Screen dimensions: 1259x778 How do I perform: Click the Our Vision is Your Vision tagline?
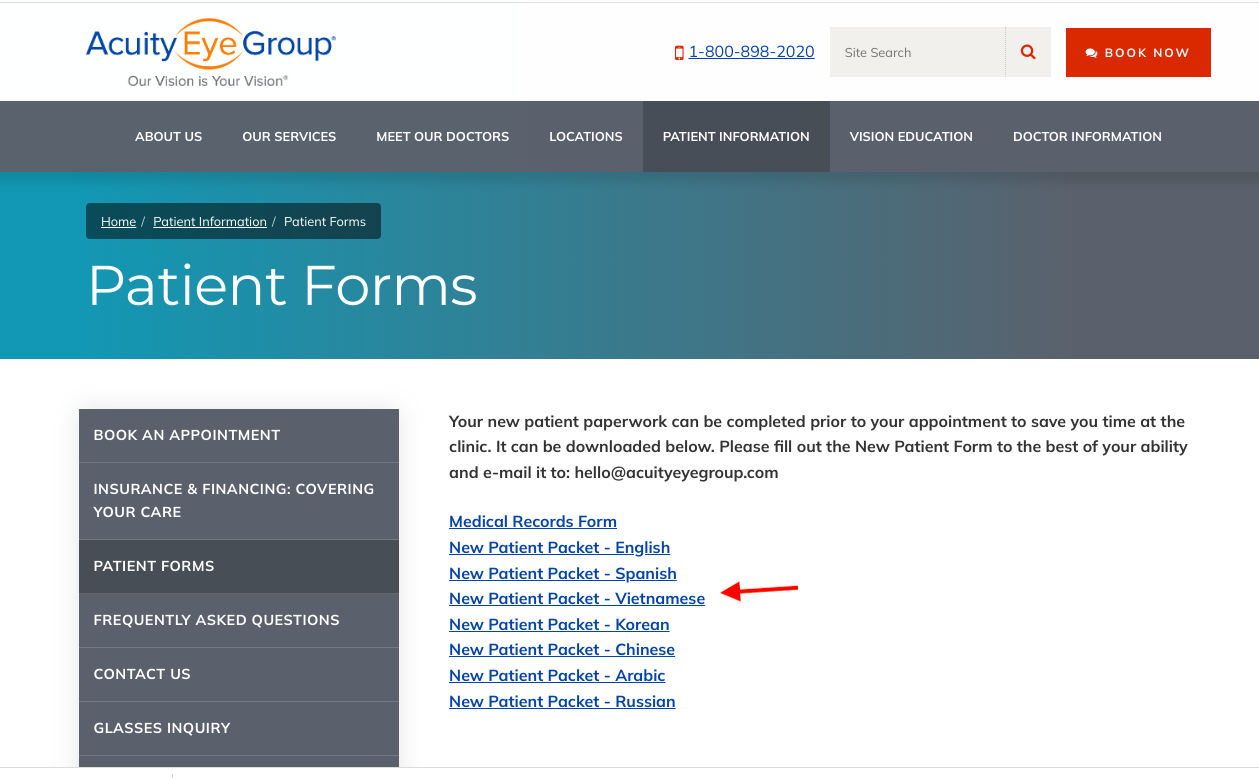(208, 81)
